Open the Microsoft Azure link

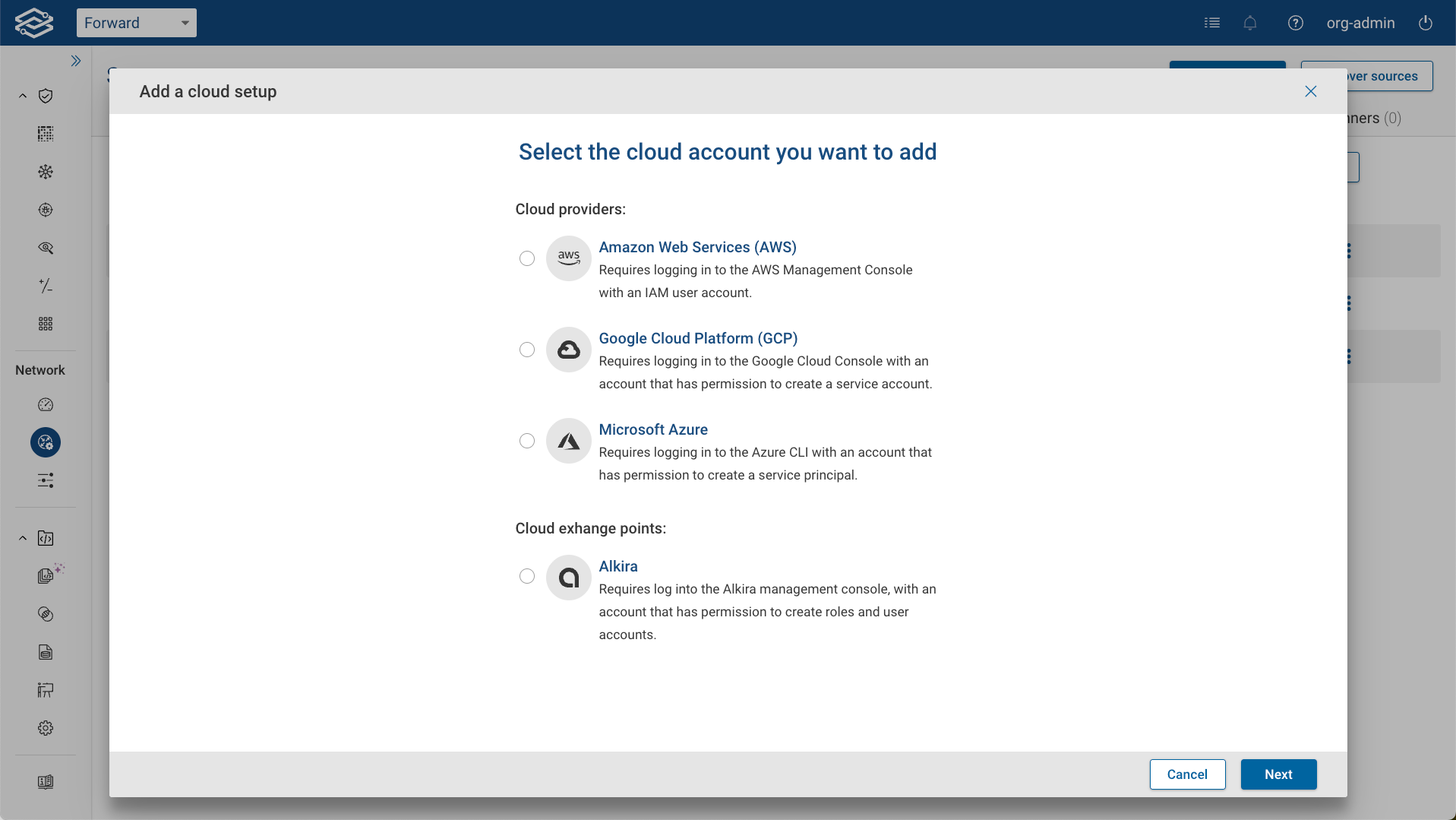(x=652, y=429)
